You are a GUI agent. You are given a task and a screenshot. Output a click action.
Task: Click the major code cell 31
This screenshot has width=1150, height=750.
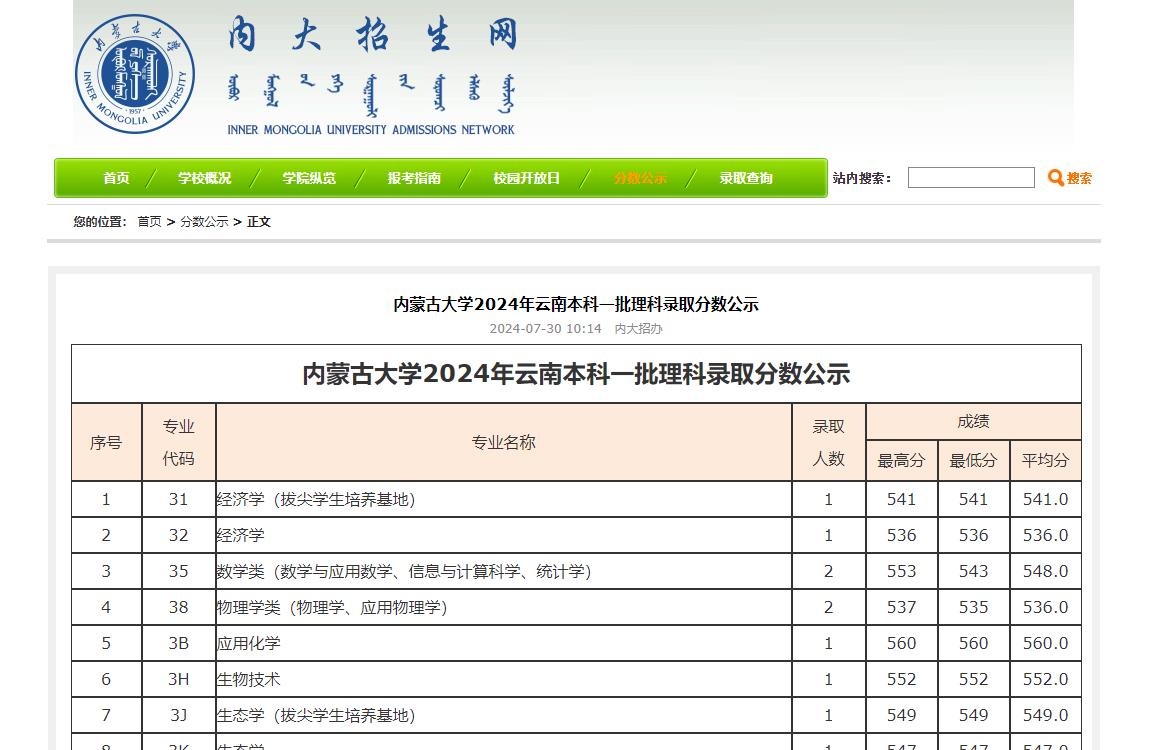(179, 499)
